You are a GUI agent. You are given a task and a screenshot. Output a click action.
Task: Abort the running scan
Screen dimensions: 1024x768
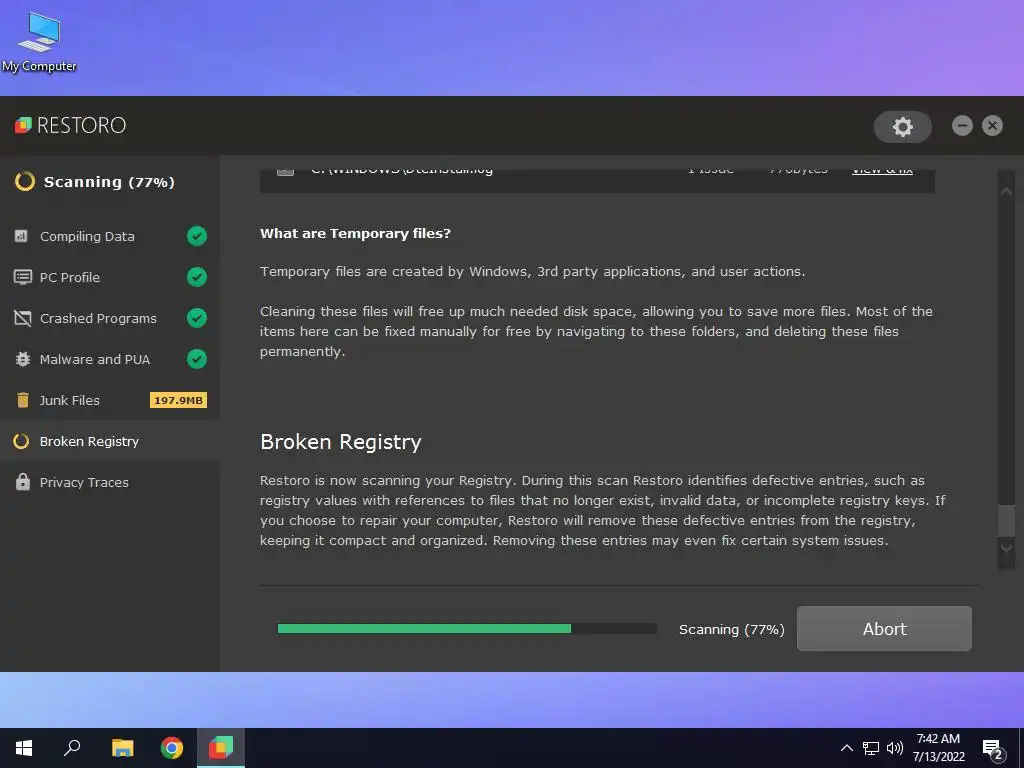[x=884, y=628]
